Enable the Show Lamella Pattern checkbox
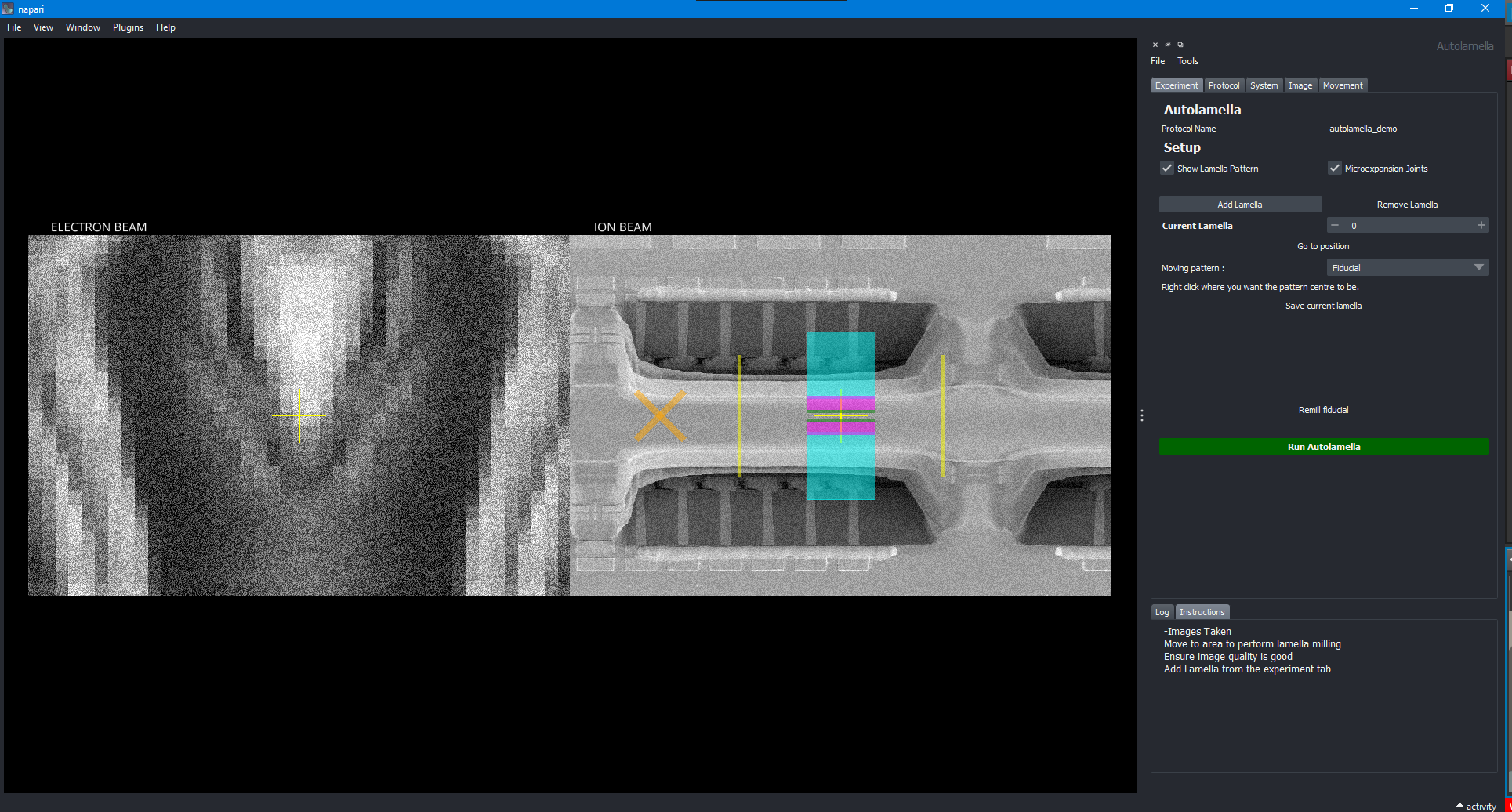Image resolution: width=1512 pixels, height=812 pixels. point(1166,168)
